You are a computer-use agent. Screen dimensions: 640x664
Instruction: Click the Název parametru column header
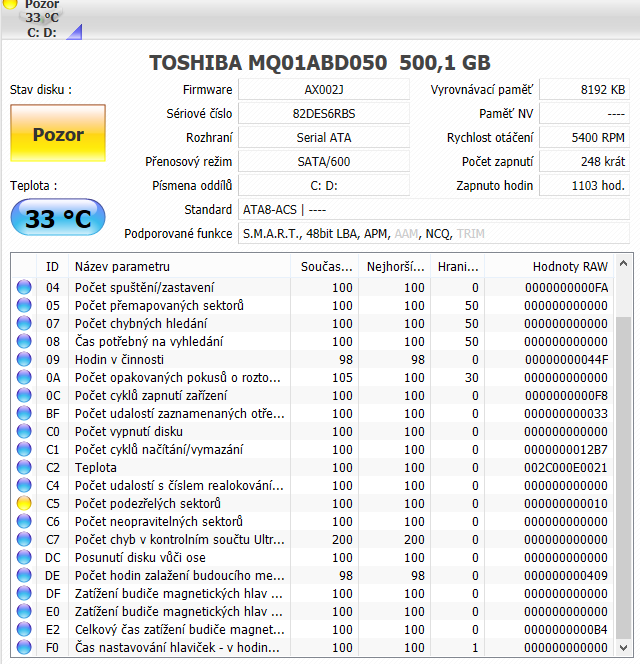click(x=180, y=266)
